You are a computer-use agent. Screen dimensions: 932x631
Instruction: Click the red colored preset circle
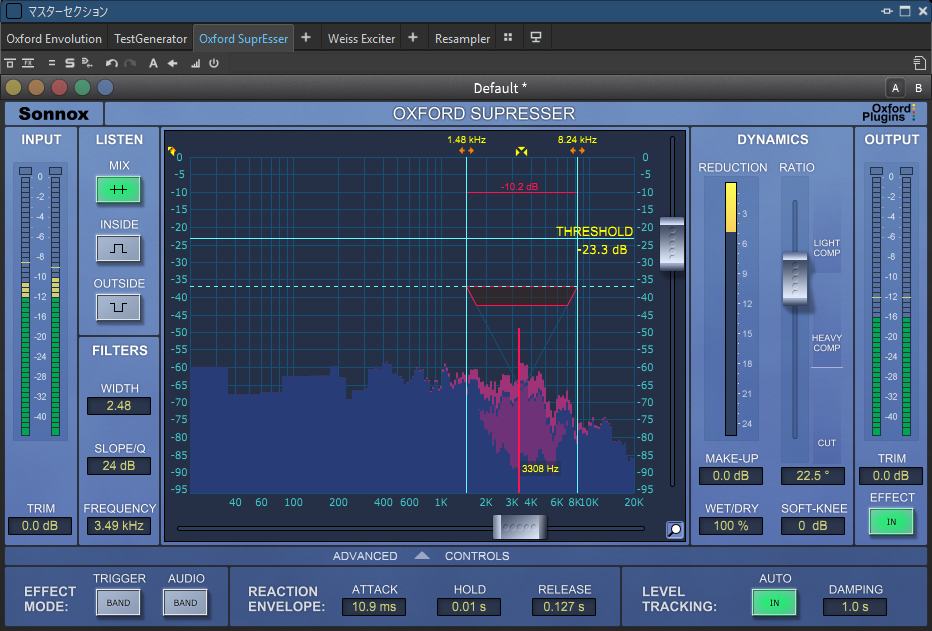(x=59, y=88)
